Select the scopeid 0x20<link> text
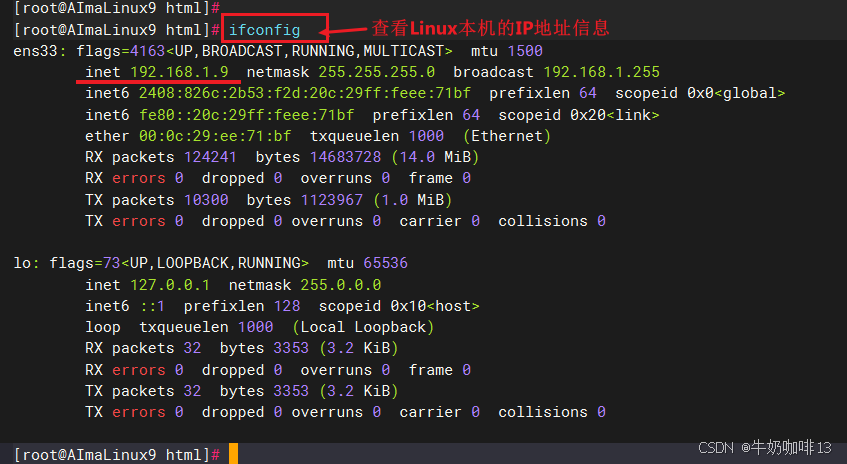The height and width of the screenshot is (464, 847). click(x=579, y=115)
